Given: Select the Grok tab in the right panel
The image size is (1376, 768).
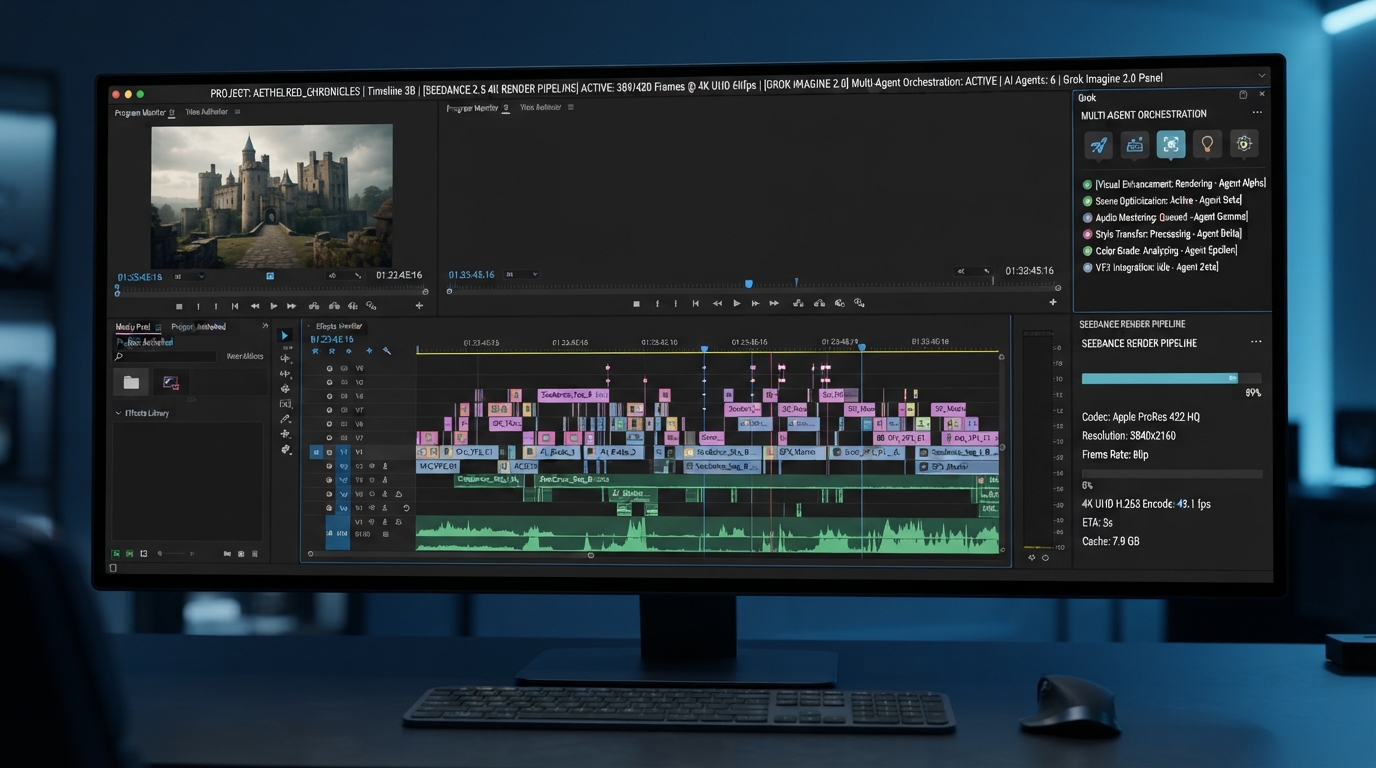Looking at the screenshot, I should click(x=1088, y=98).
